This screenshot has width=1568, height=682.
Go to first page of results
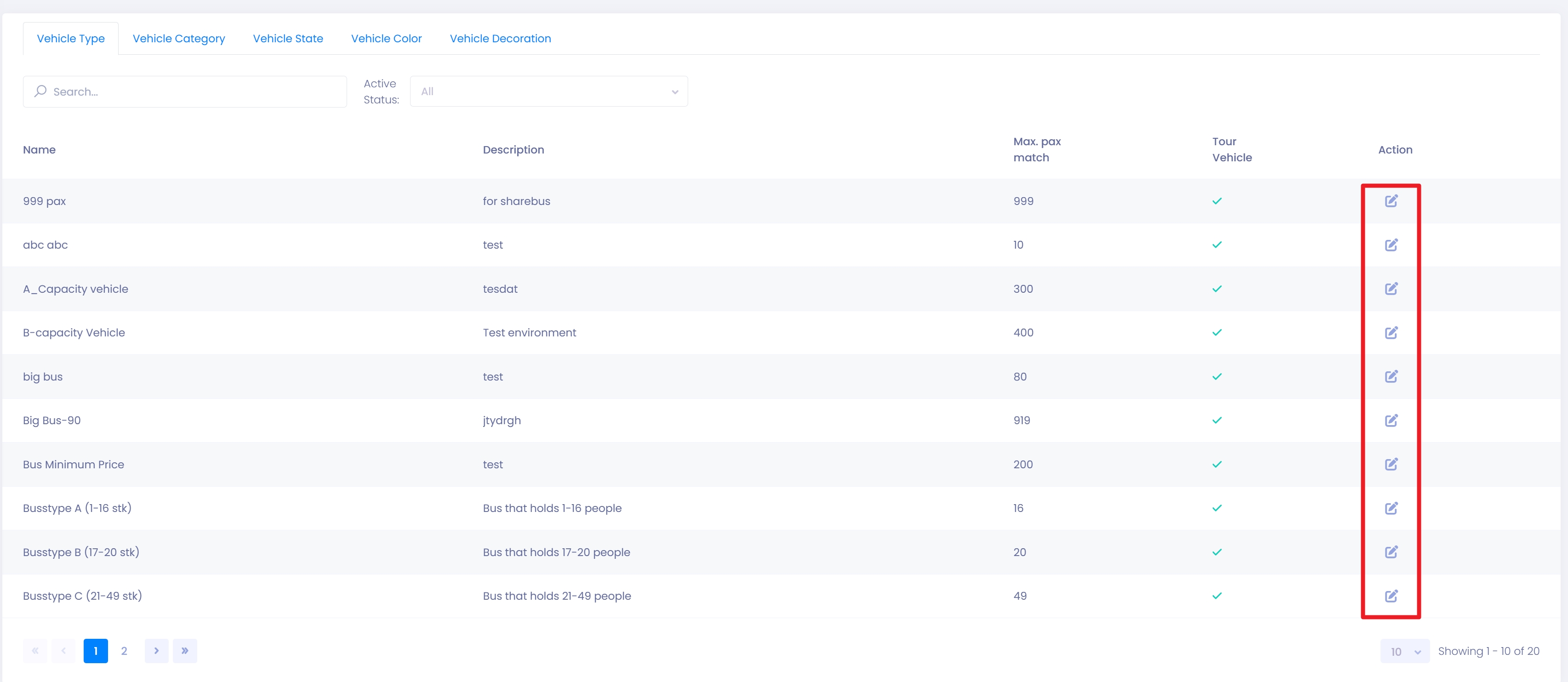[35, 651]
